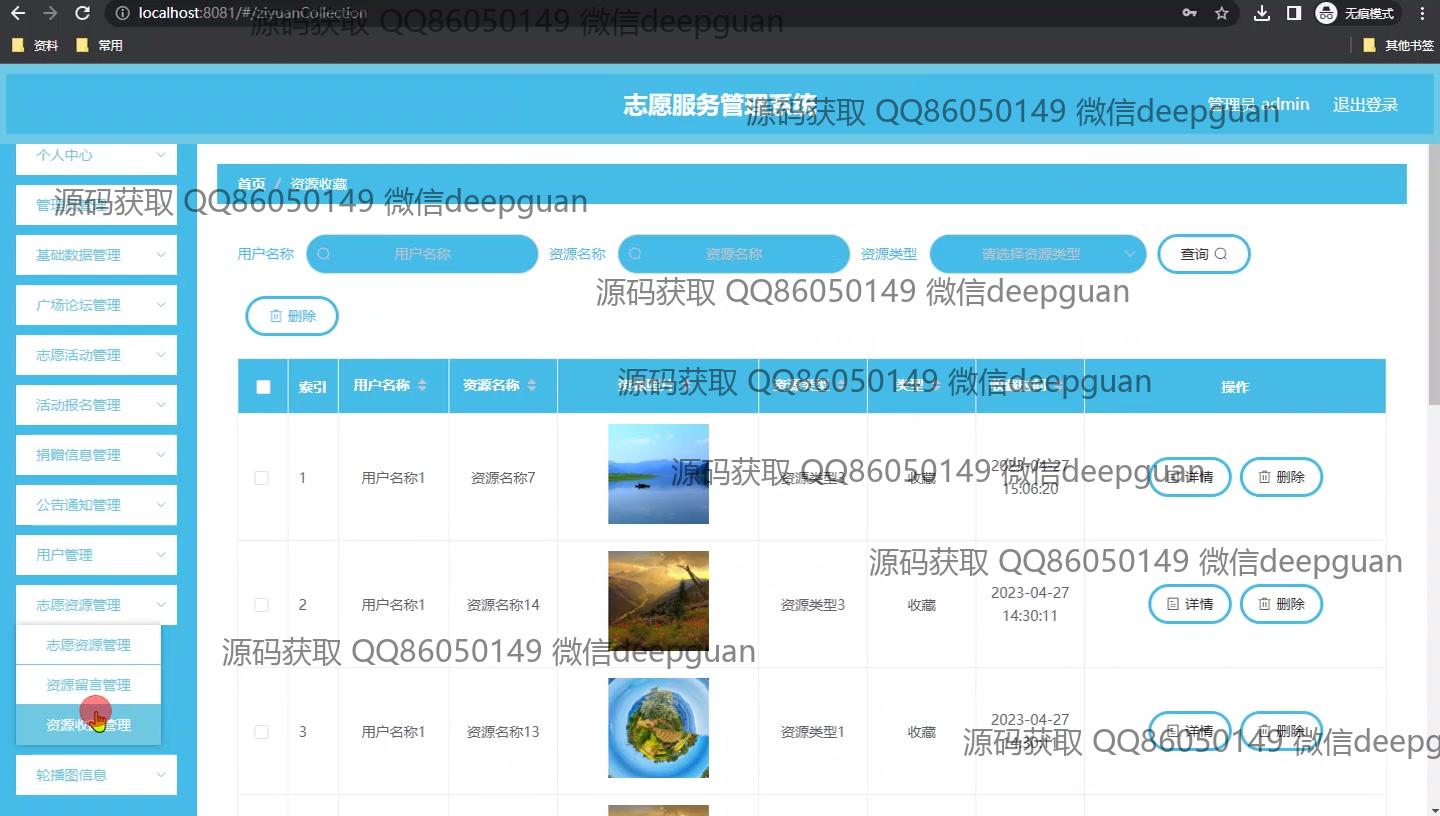The image size is (1440, 816).
Task: Delete the 资源名称13 row
Action: point(1281,731)
